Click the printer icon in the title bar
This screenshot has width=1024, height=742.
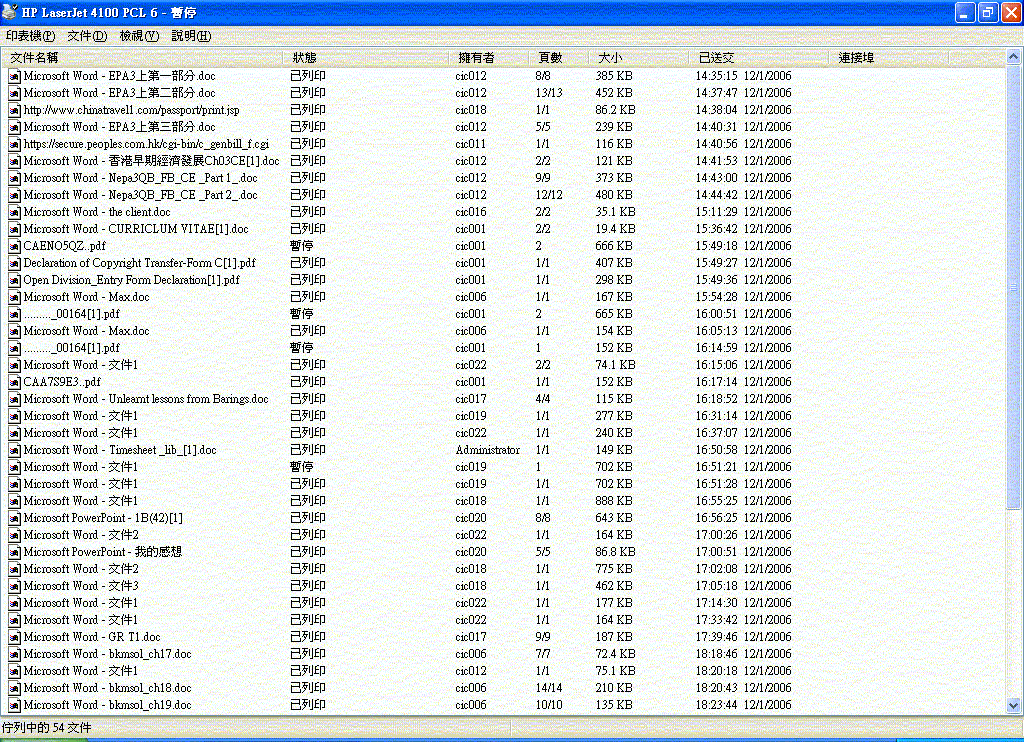[10, 12]
